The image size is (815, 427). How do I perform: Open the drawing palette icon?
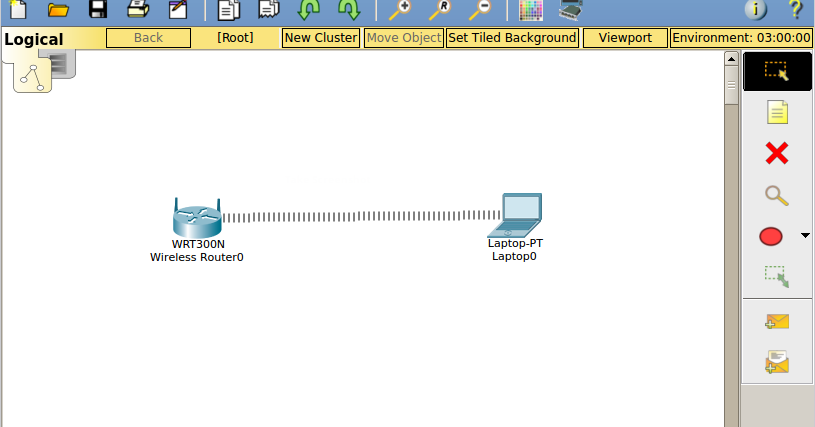pos(531,9)
